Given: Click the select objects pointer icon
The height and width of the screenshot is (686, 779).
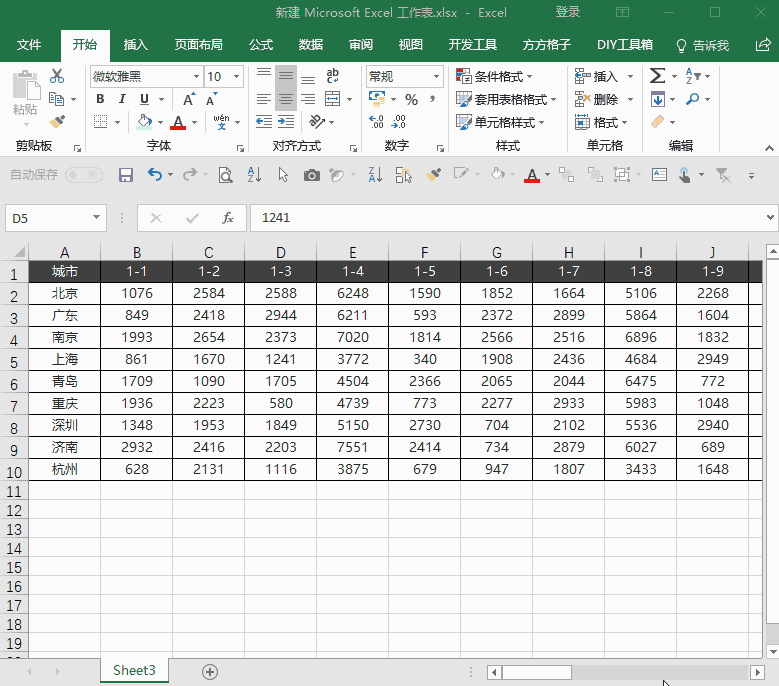Looking at the screenshot, I should [x=283, y=175].
